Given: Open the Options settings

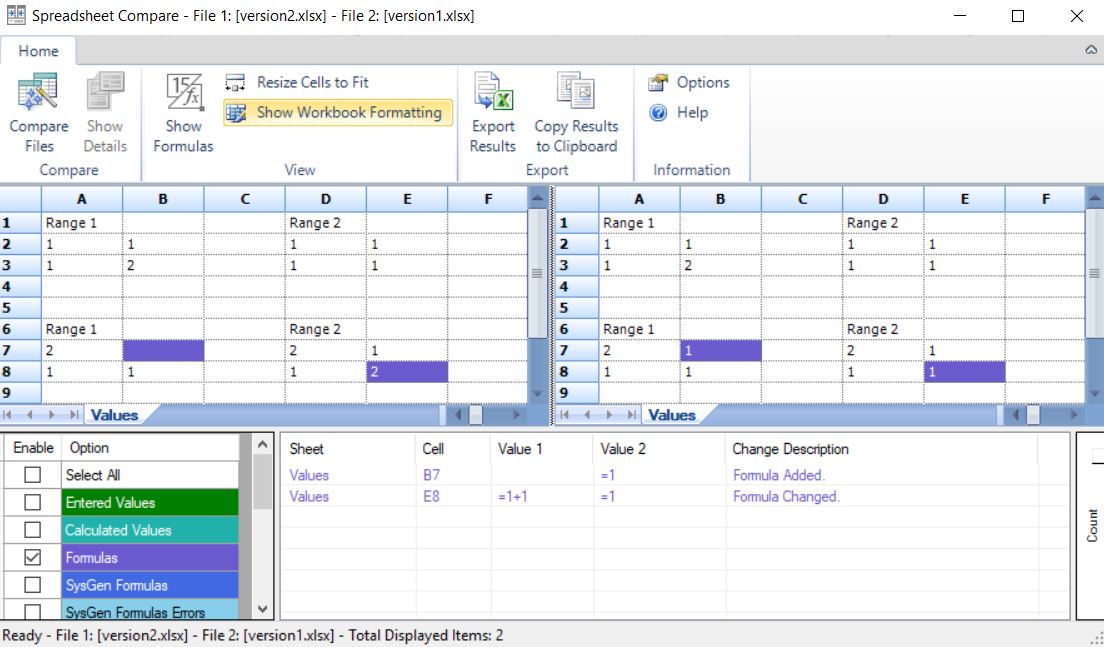Looking at the screenshot, I should pos(690,82).
